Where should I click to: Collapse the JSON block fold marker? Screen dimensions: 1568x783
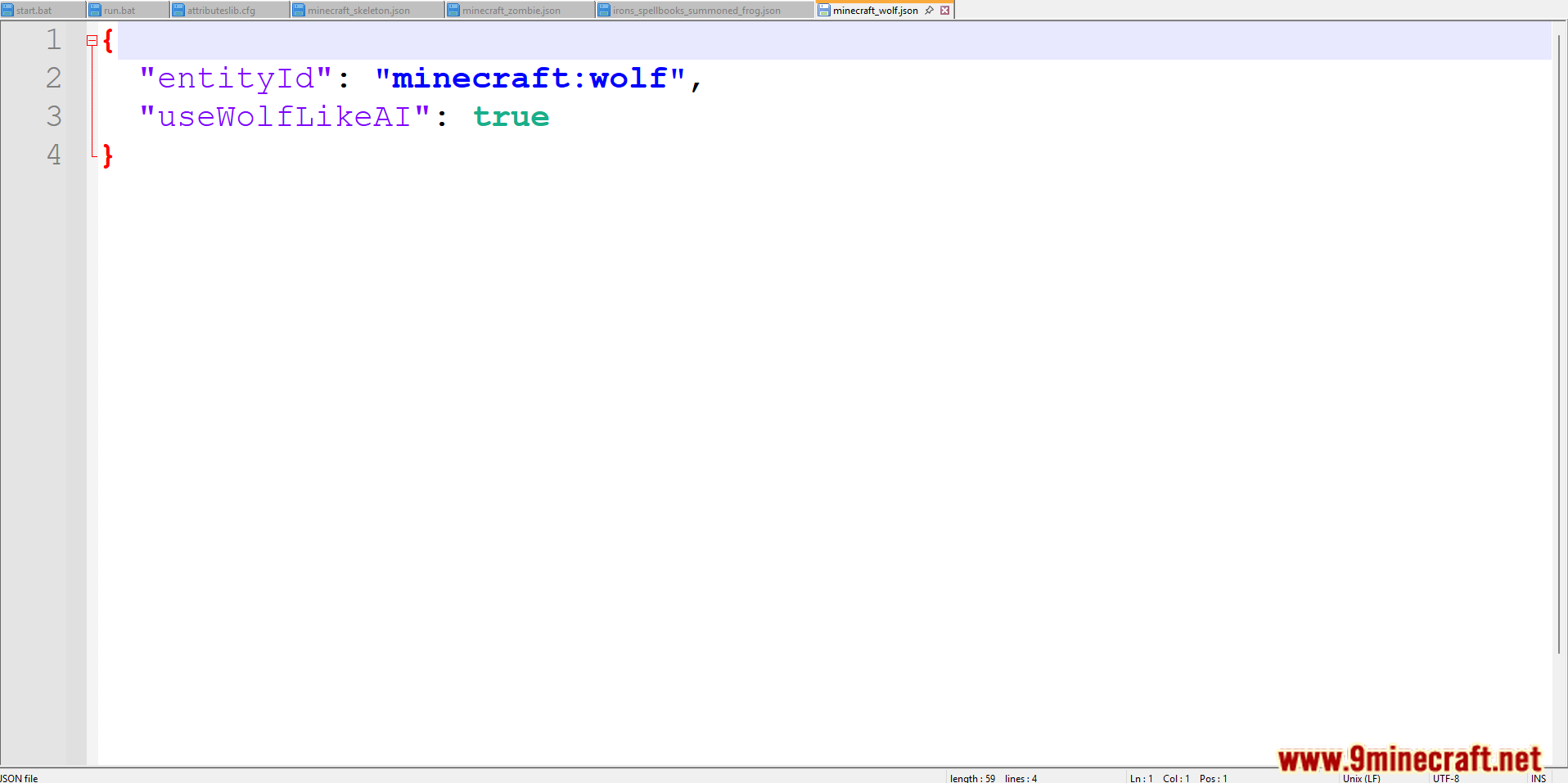(x=92, y=40)
